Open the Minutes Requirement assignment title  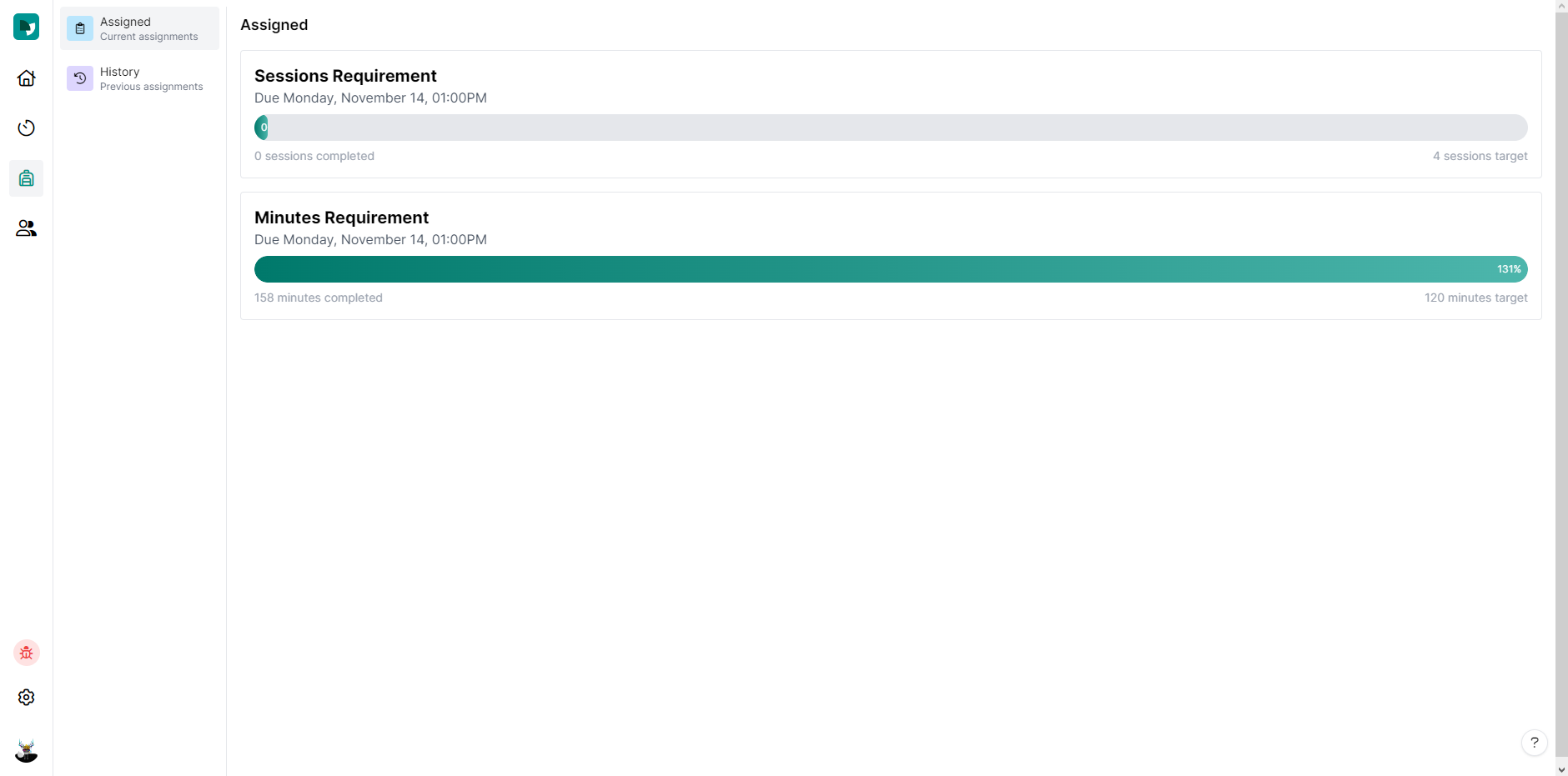click(x=341, y=218)
